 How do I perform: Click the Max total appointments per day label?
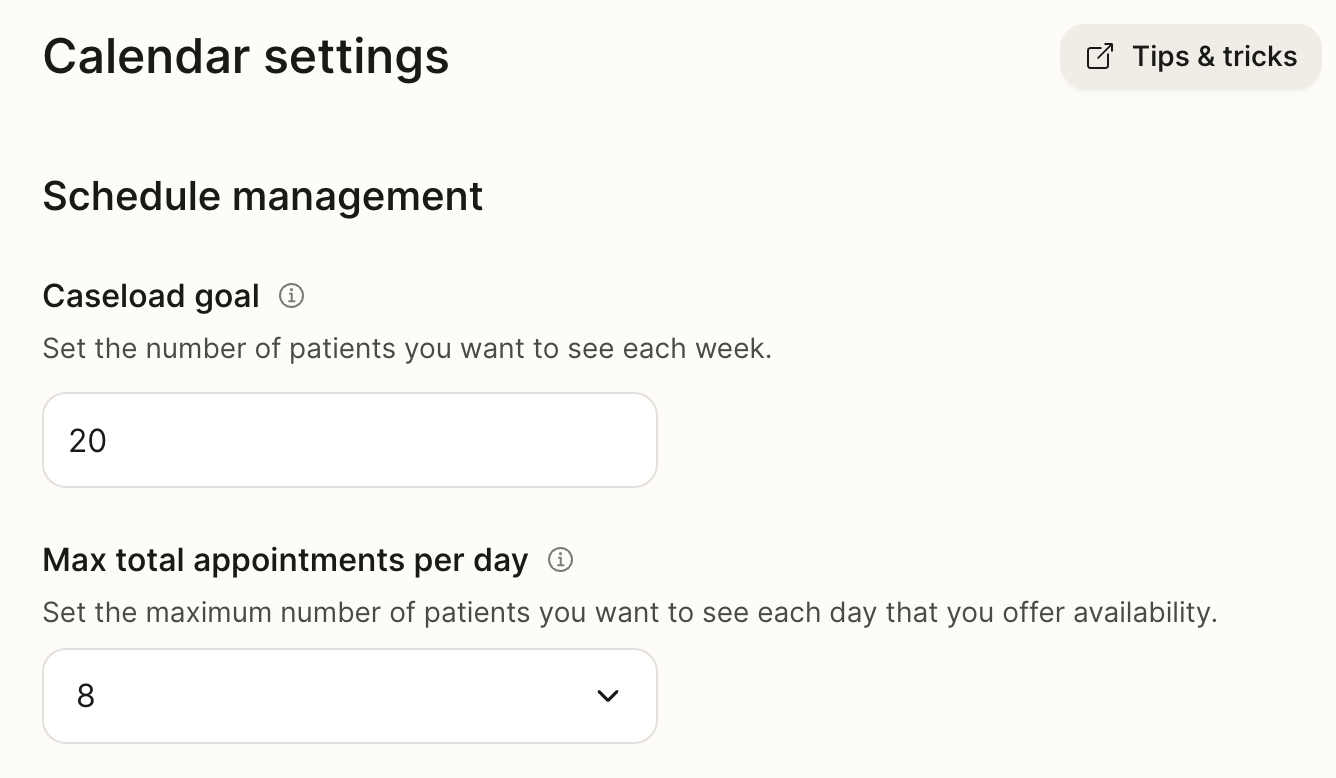[285, 560]
